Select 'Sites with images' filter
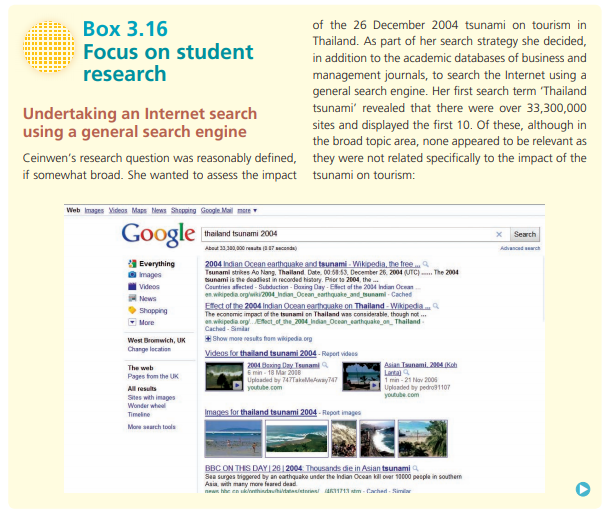603x509 pixels. pos(152,398)
